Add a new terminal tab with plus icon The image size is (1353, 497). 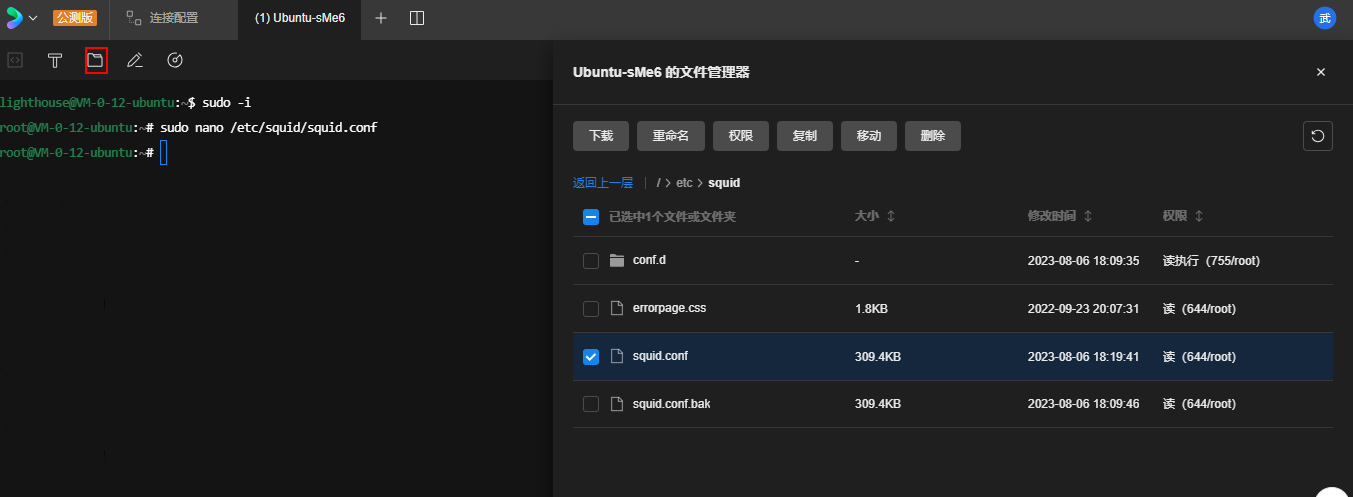tap(380, 18)
